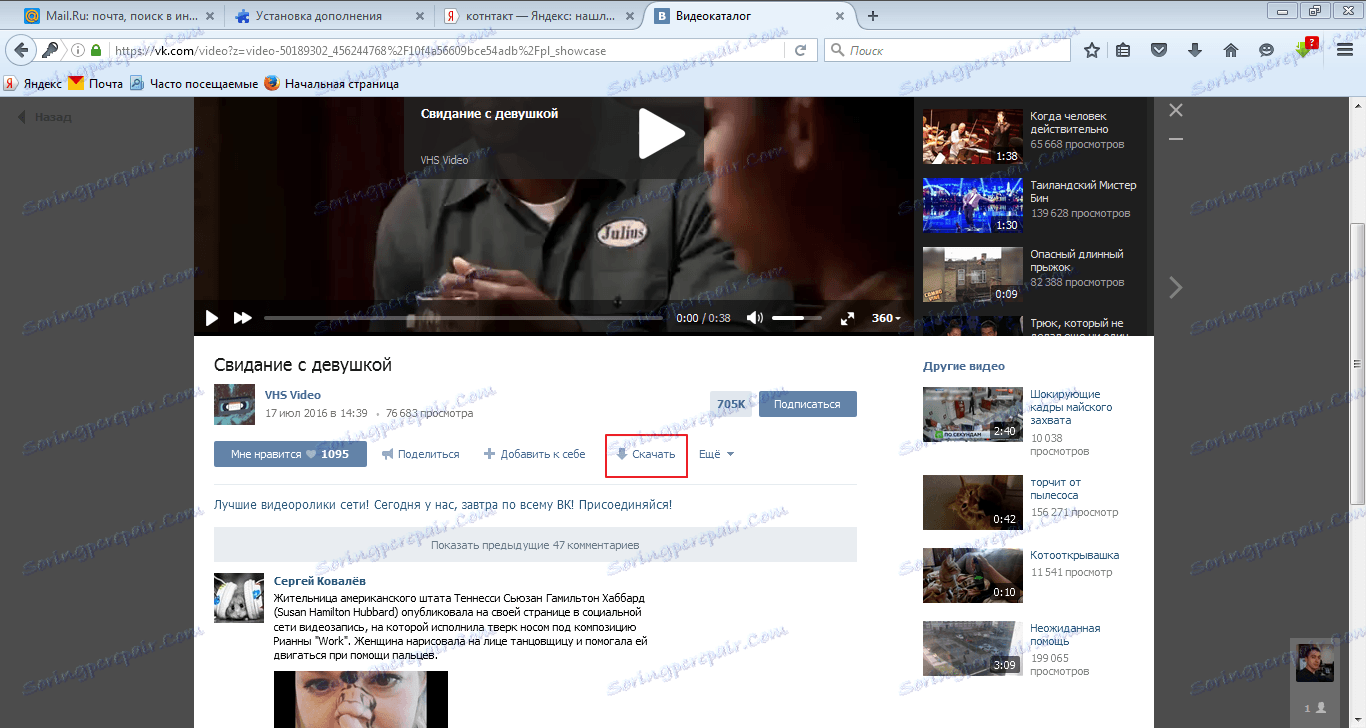
Task: Open Сергей Ковалёв profile name link
Action: [320, 581]
